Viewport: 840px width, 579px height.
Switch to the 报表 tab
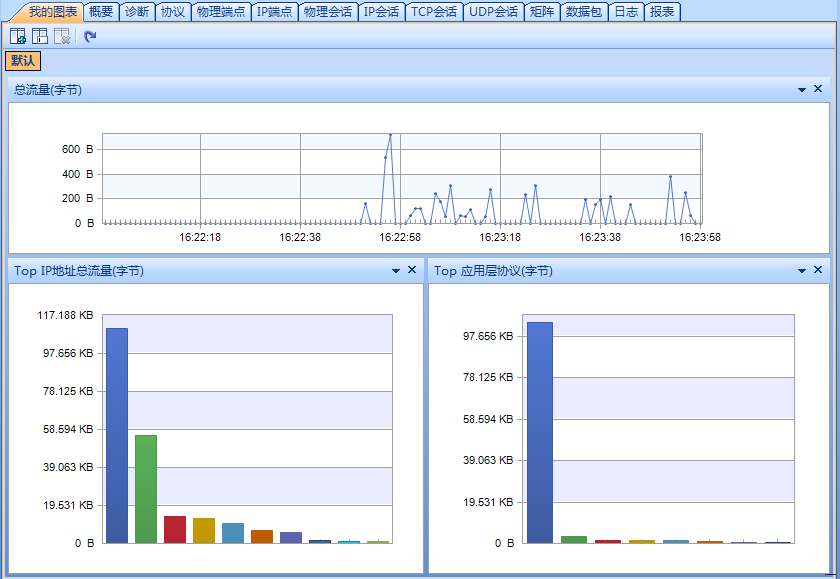(x=661, y=12)
